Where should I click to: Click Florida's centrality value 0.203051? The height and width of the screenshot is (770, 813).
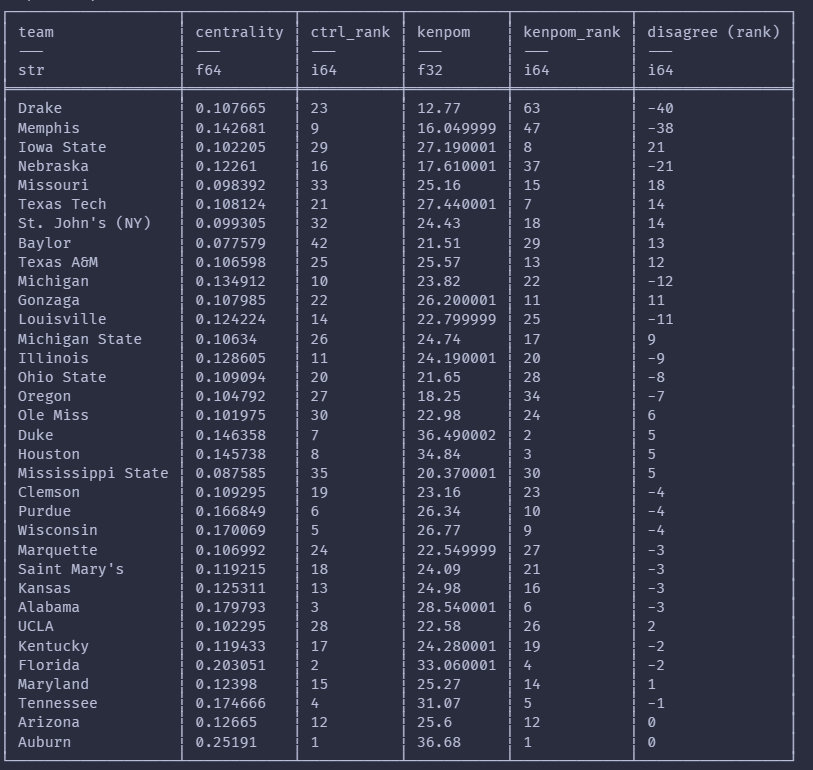[230, 665]
